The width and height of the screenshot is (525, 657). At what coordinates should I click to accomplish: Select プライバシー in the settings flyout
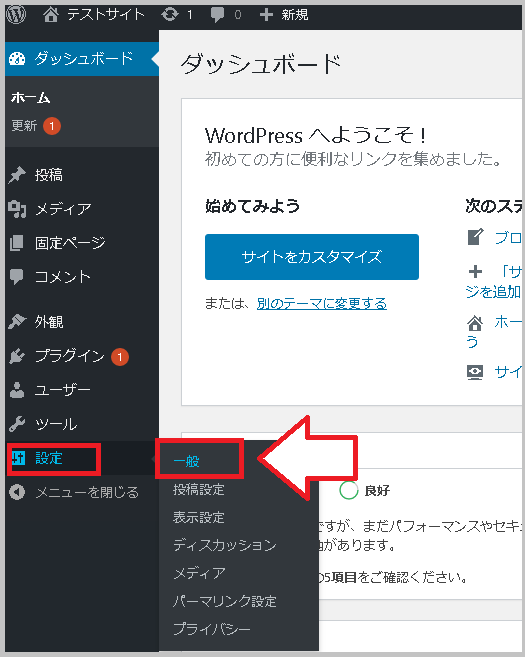(x=212, y=629)
